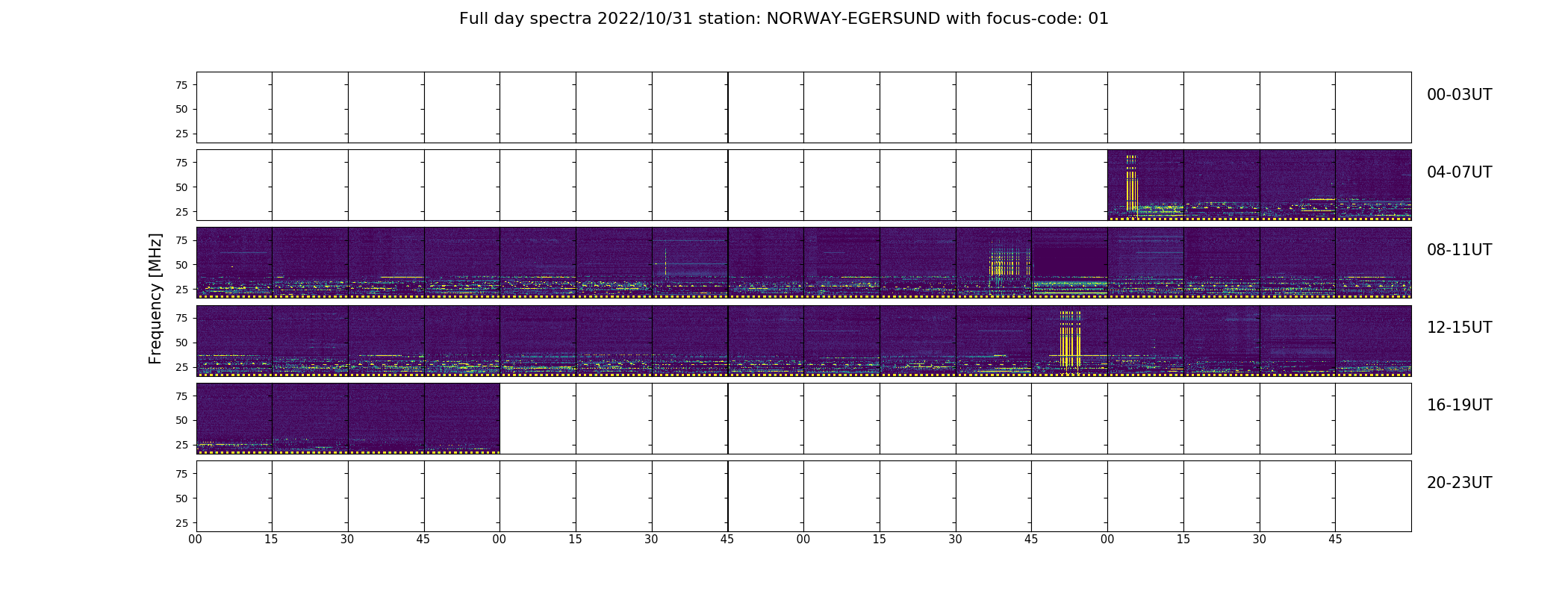Click the 75 tick in the 04-07UT row
1568x597 pixels.
(181, 163)
